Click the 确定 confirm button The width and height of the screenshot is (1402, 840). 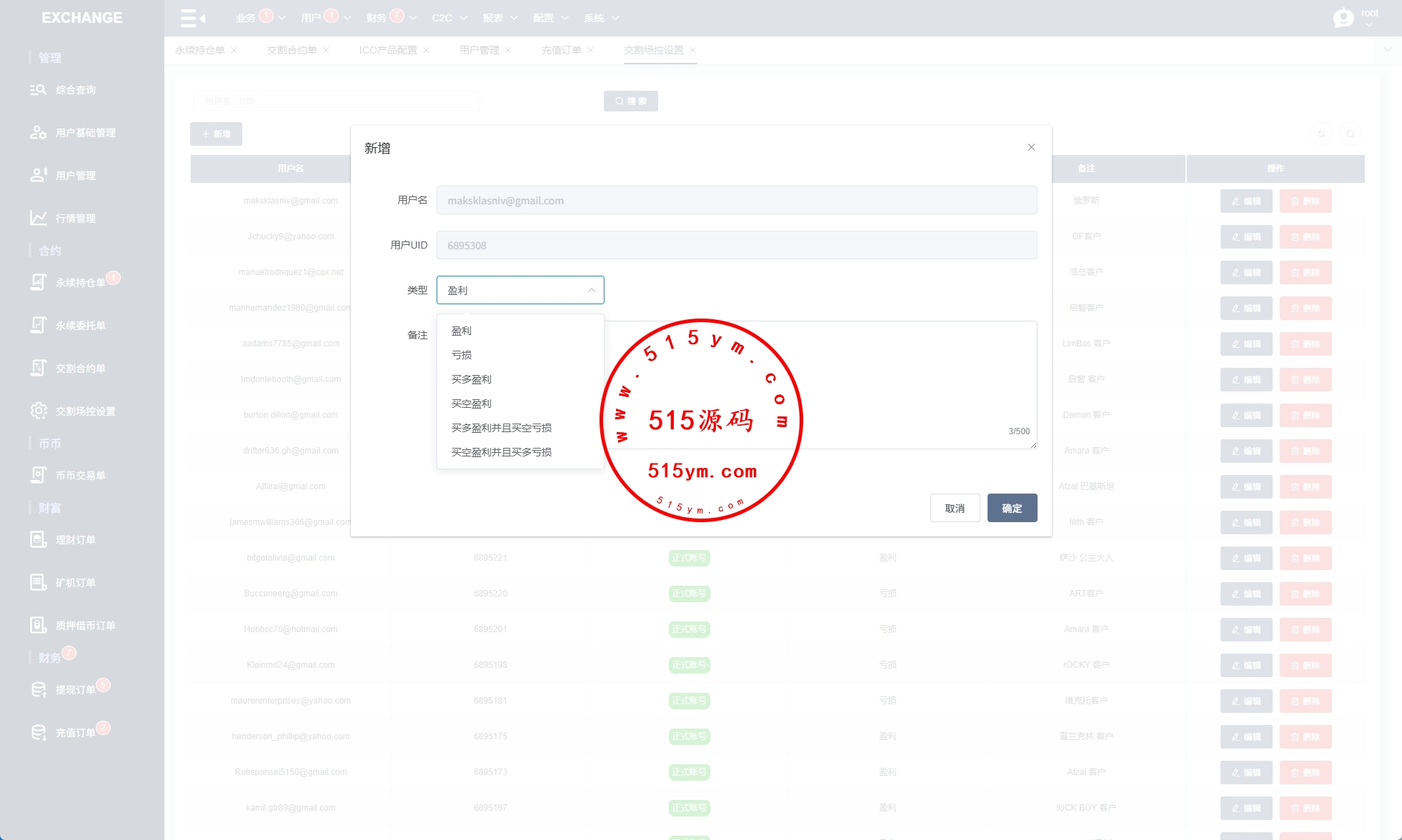click(x=1012, y=508)
